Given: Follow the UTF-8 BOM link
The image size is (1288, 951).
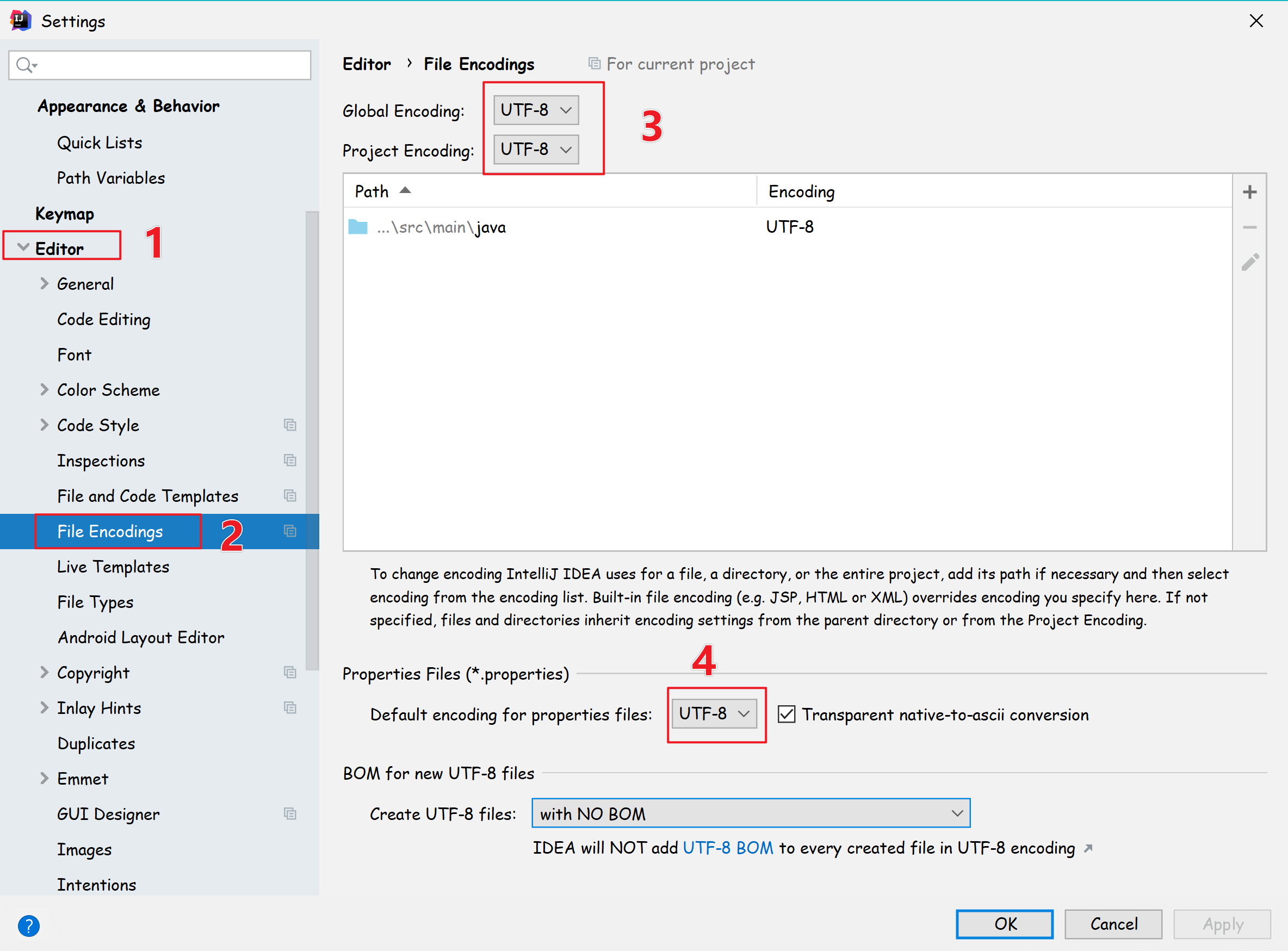Looking at the screenshot, I should [727, 848].
